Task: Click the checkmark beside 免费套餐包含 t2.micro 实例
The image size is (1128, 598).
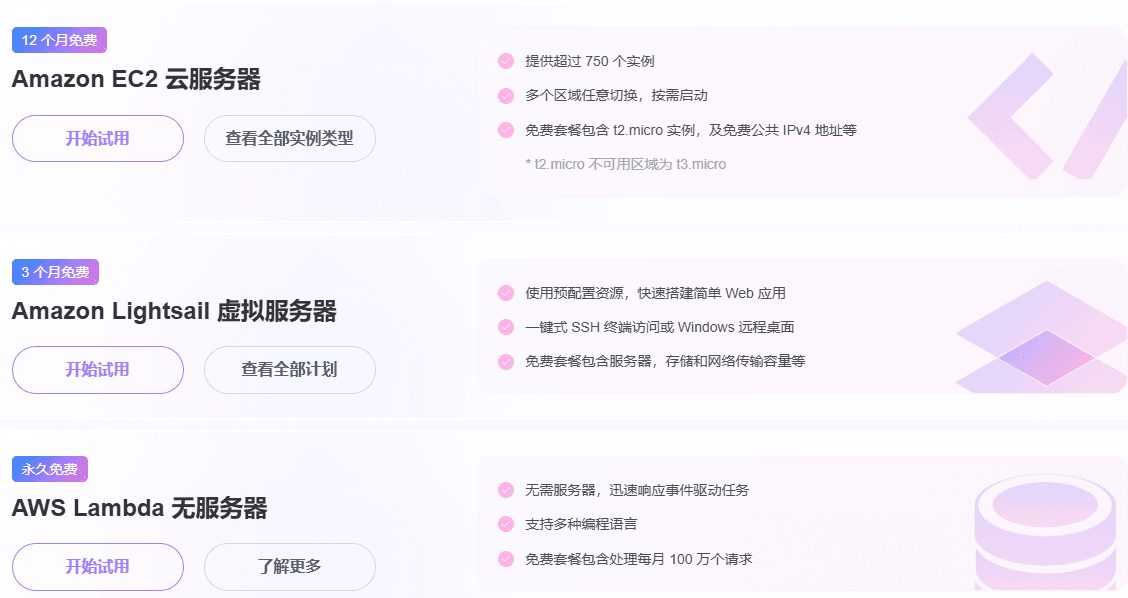Action: 504,130
